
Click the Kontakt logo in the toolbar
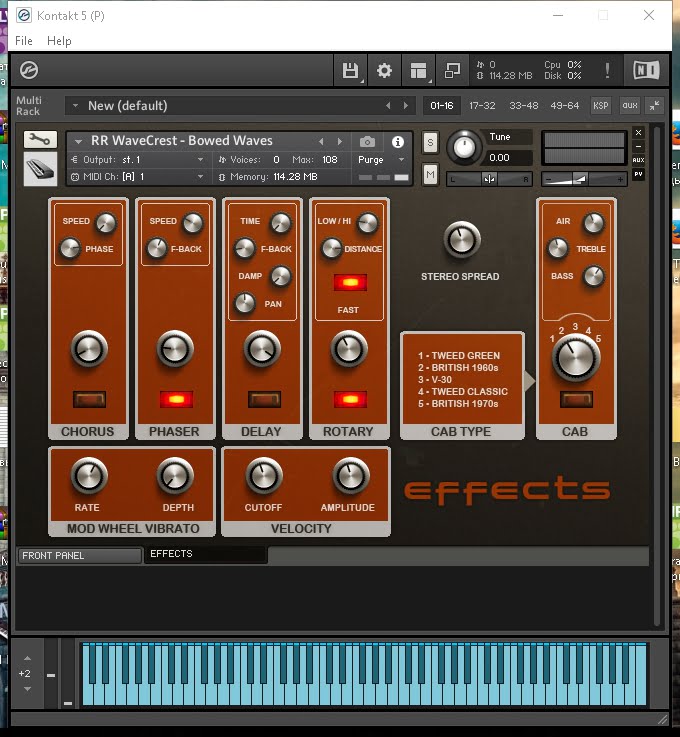pos(29,71)
